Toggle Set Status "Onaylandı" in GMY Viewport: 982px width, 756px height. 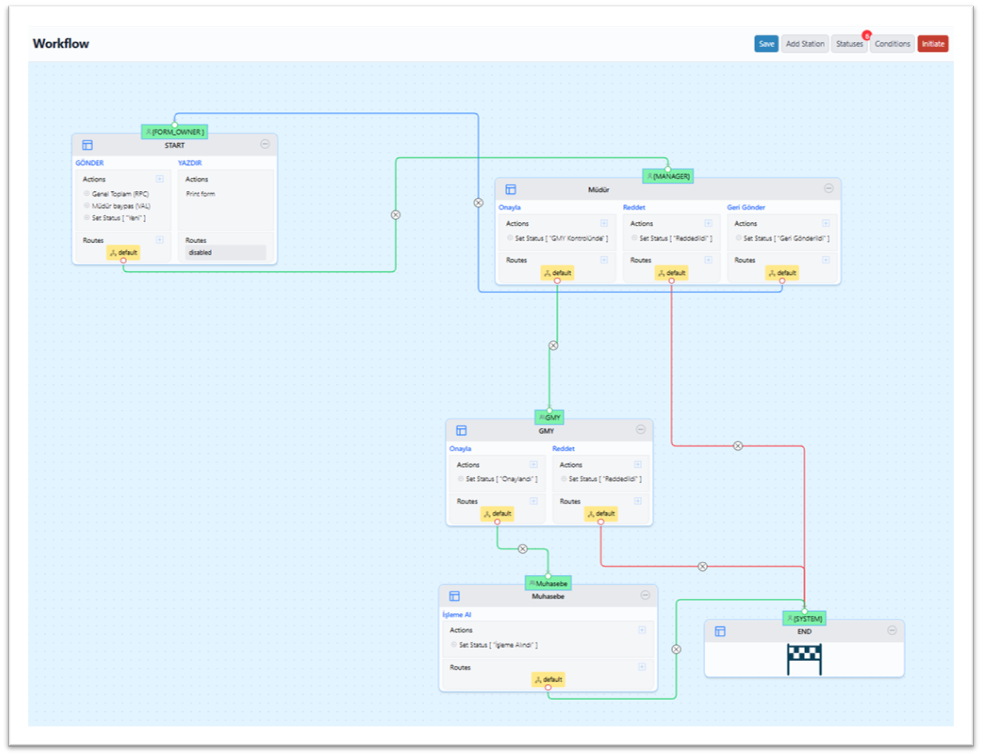[x=461, y=479]
